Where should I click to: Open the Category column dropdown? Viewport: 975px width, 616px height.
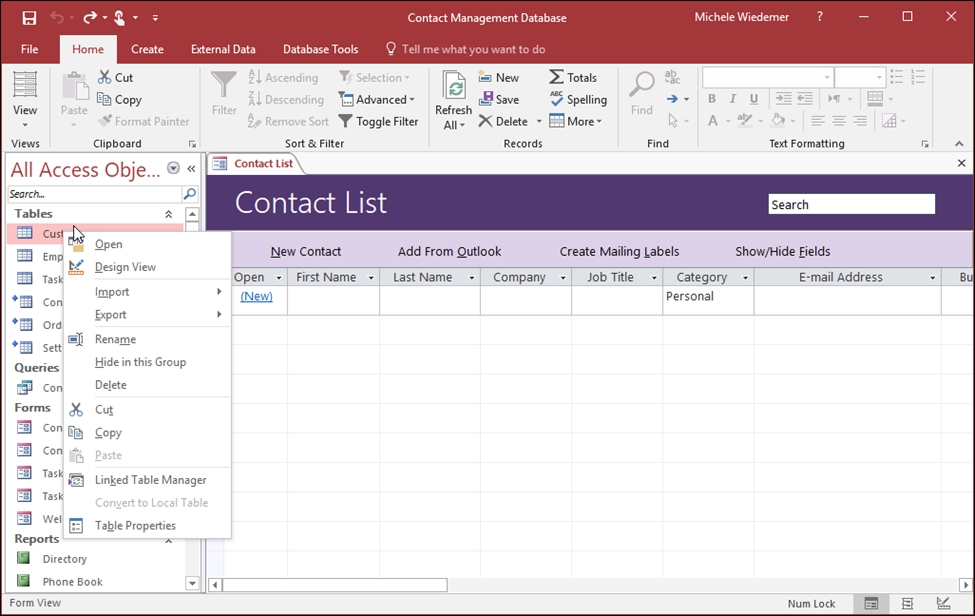tap(746, 278)
